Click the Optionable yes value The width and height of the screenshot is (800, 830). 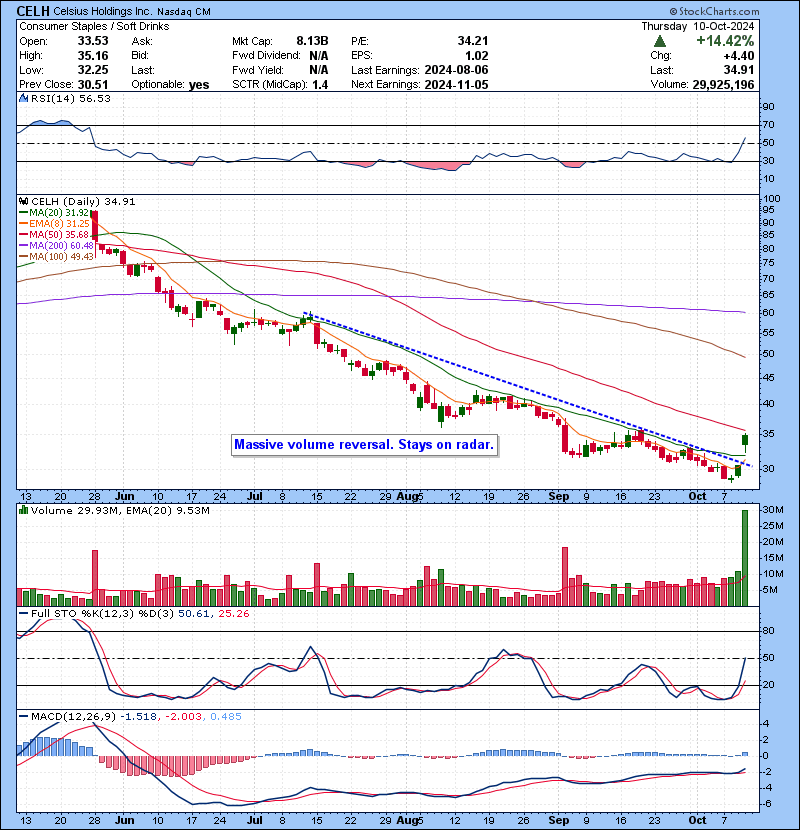(x=199, y=85)
